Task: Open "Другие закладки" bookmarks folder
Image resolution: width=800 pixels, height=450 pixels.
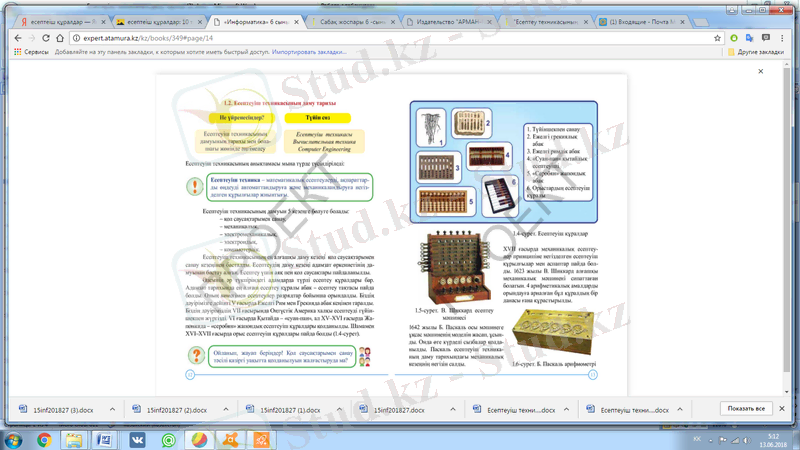Action: (x=758, y=51)
